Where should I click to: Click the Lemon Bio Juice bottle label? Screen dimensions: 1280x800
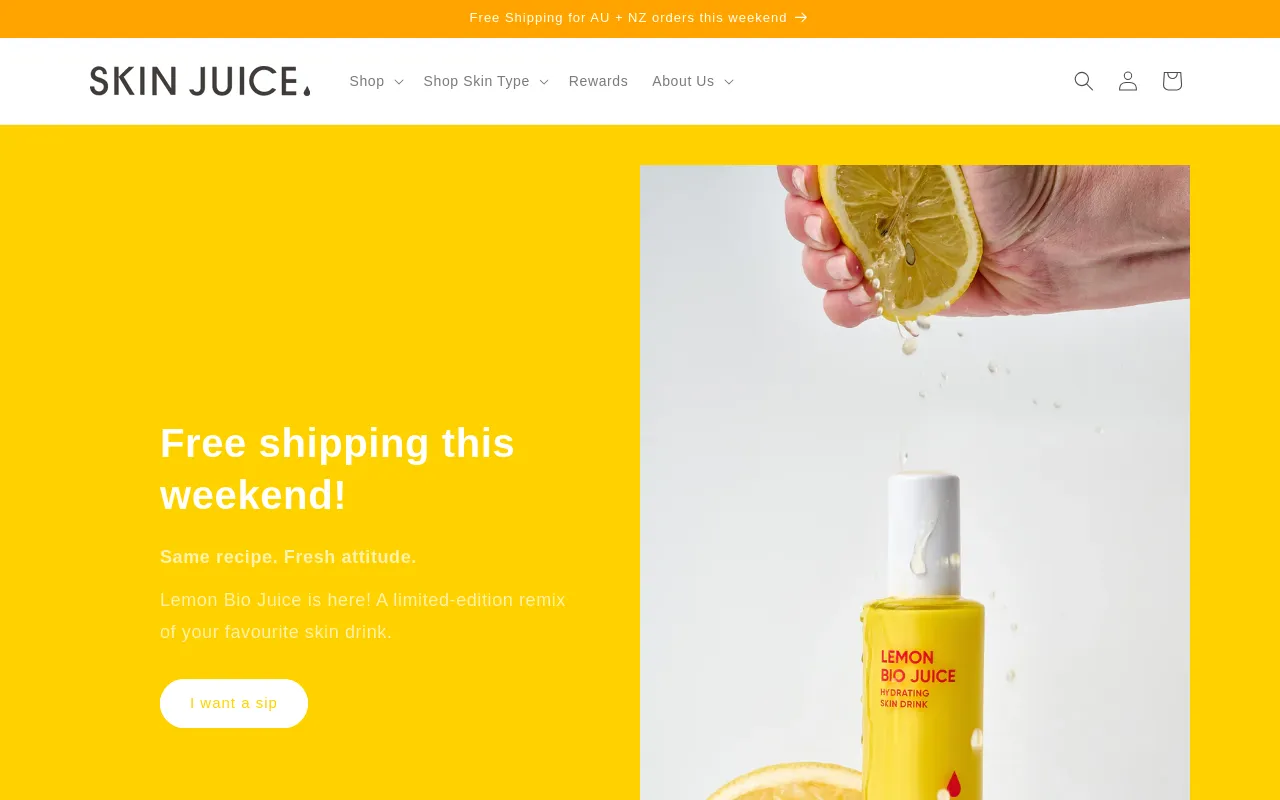point(917,678)
